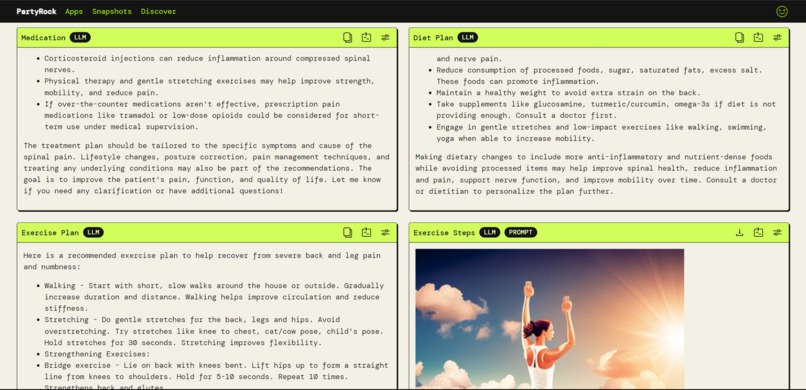Click the generated woman stretching image
The width and height of the screenshot is (806, 390).
[549, 319]
